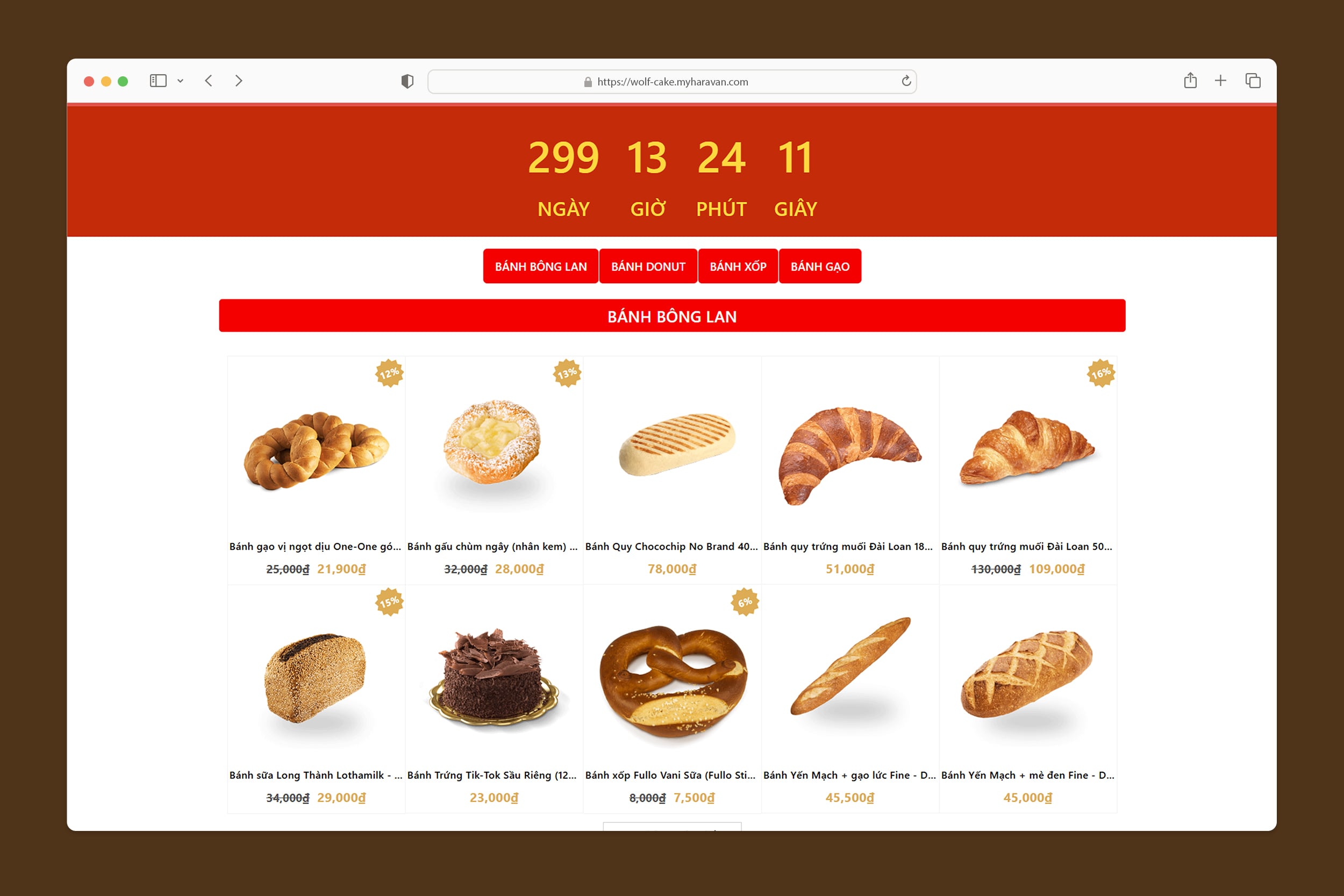Click Bánh quy trứng muối Đài Loan 109,000đ title
This screenshot has height=896, width=1344.
1027,546
